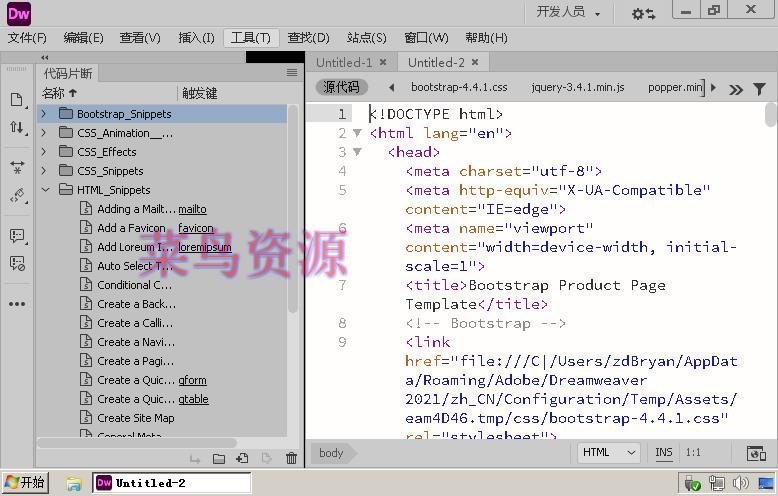Remove comment icon in left toolbar
Image resolution: width=778 pixels, height=496 pixels.
pyautogui.click(x=17, y=263)
